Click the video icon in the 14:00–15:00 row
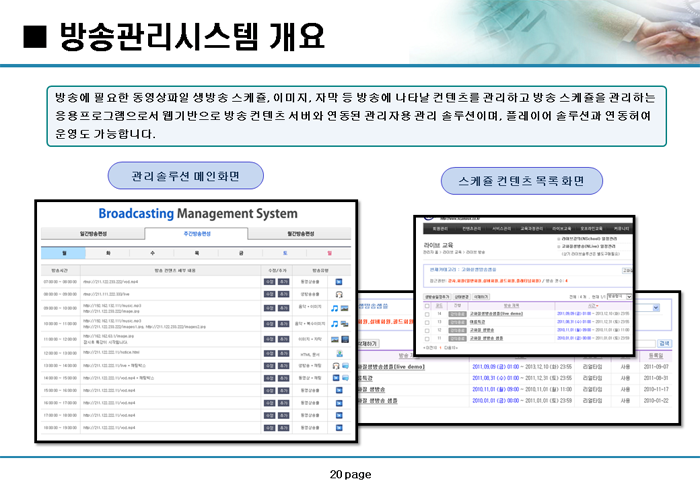This screenshot has width=700, height=485. click(x=336, y=378)
